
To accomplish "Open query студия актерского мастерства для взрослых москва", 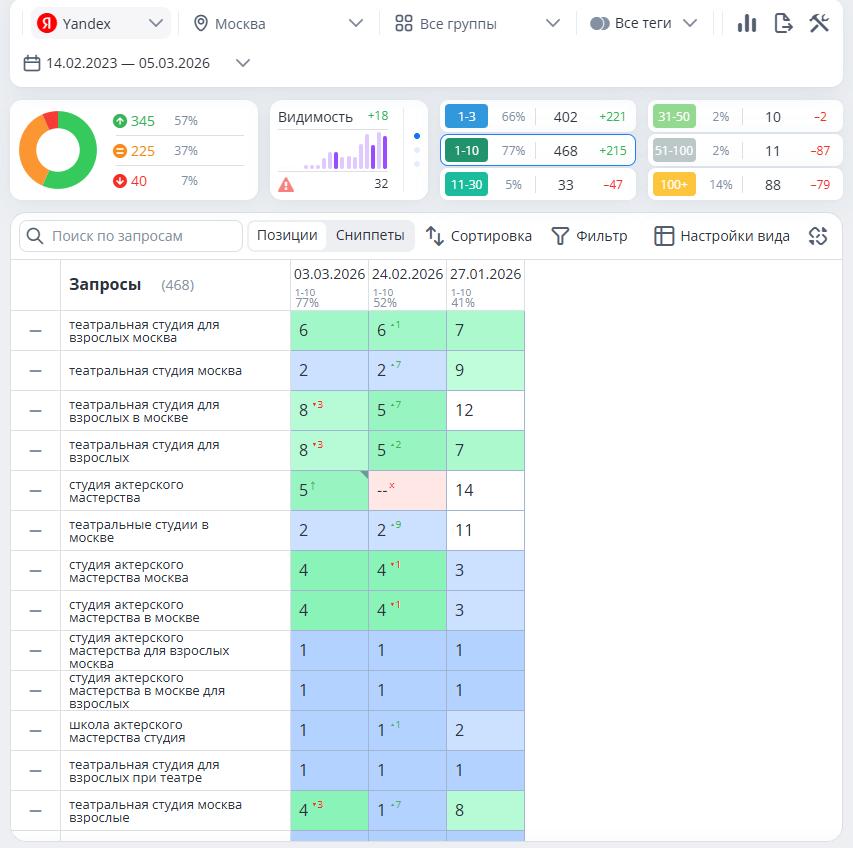I will pos(149,651).
